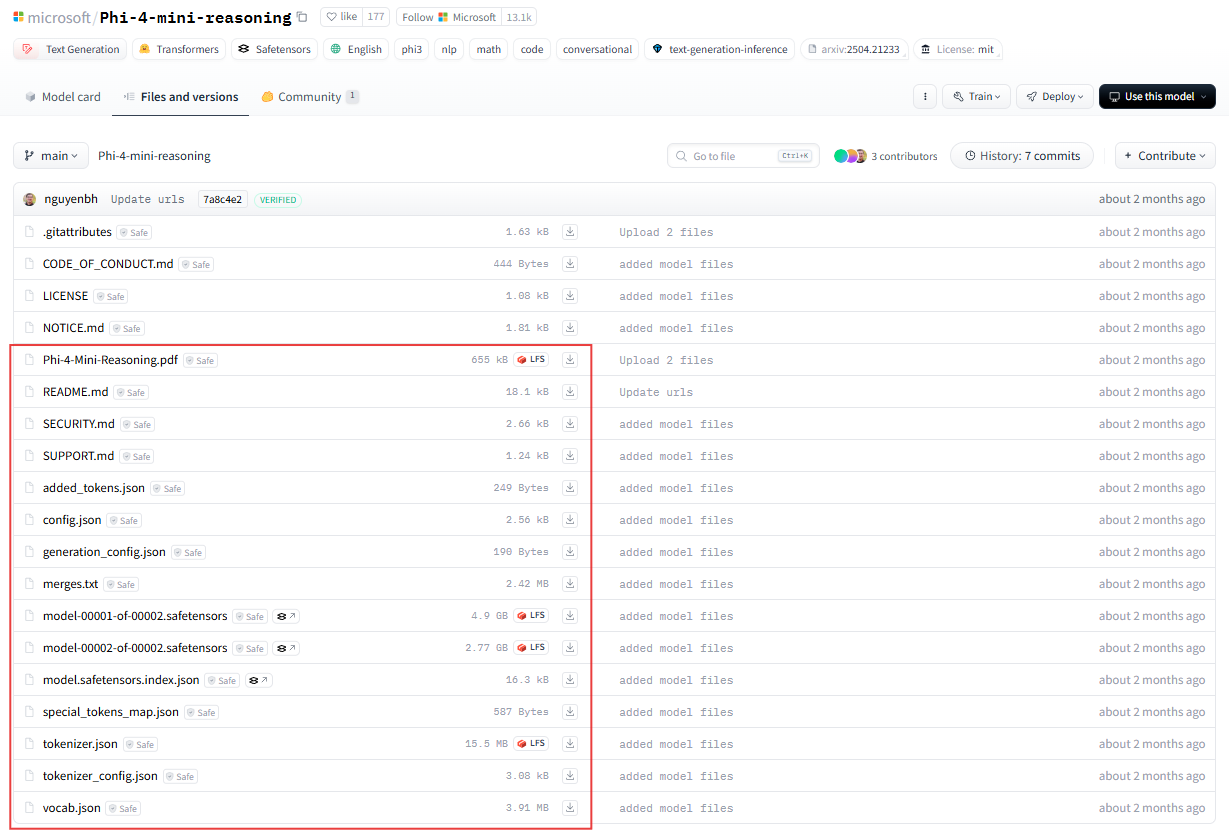1229x830 pixels.
Task: Open the config.json file
Action: pyautogui.click(x=72, y=520)
